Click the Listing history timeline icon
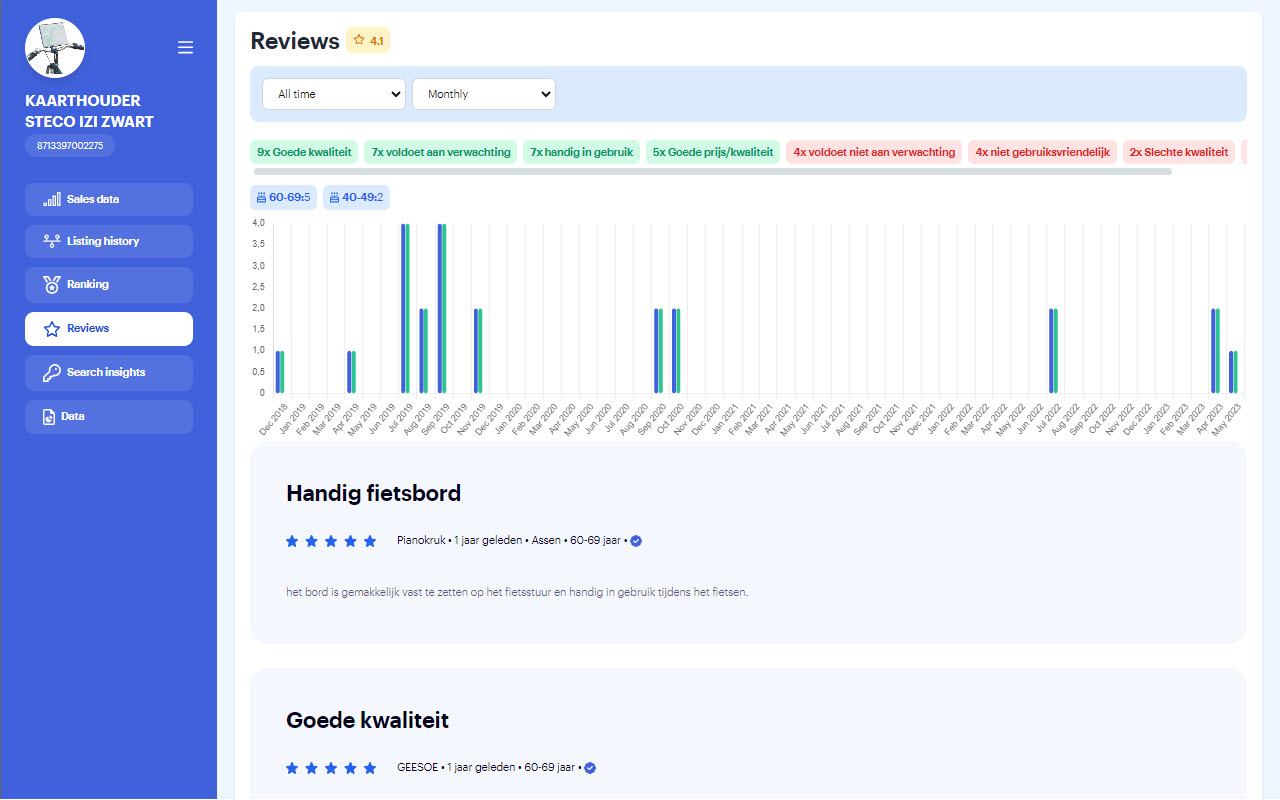 pos(52,241)
